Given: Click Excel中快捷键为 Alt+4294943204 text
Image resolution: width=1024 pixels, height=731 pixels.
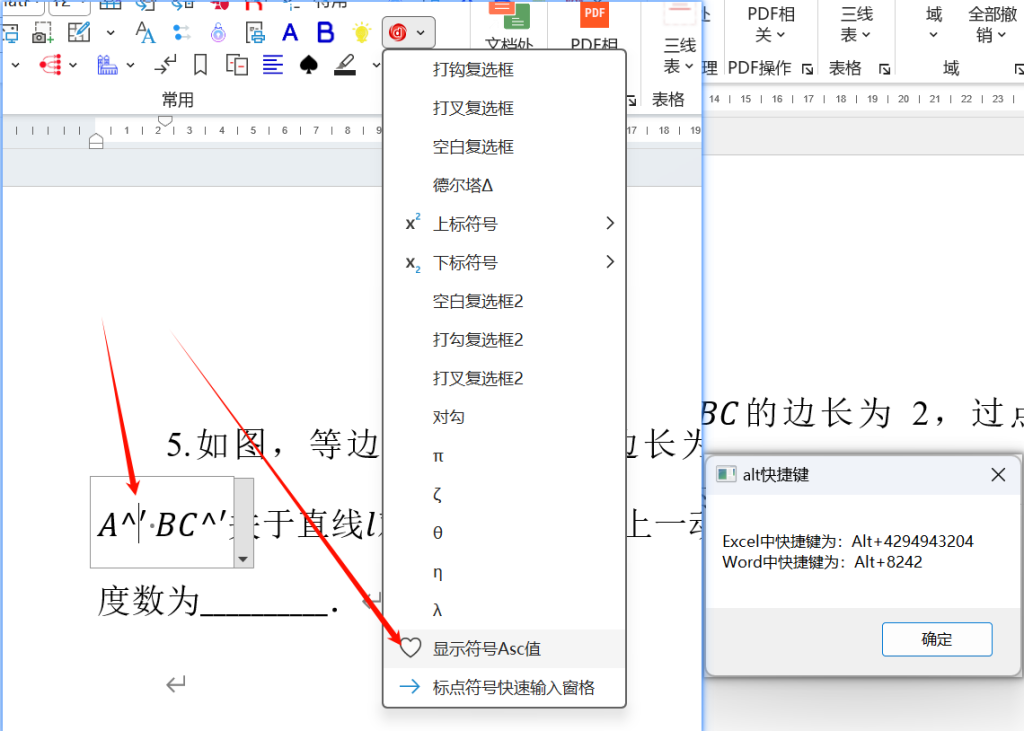Looking at the screenshot, I should pyautogui.click(x=848, y=542).
